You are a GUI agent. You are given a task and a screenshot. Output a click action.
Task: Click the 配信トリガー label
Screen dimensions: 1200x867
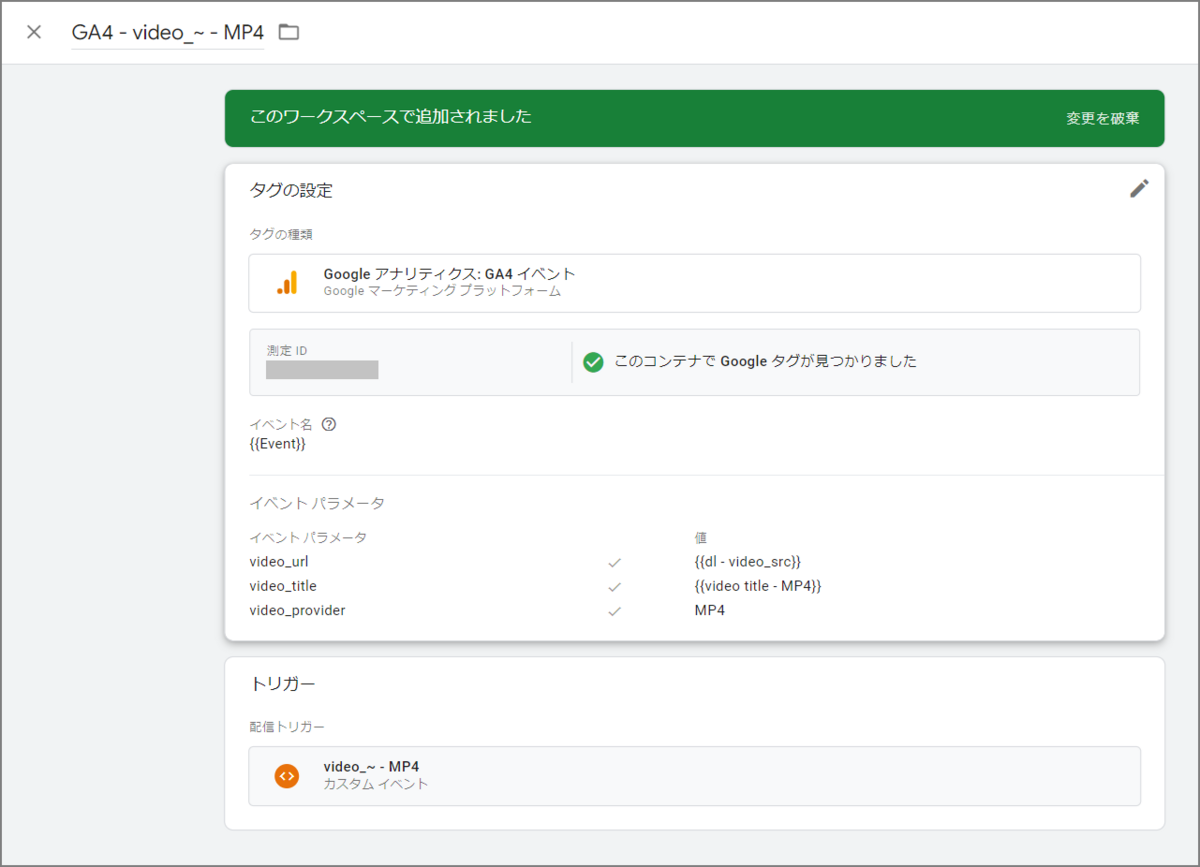287,726
